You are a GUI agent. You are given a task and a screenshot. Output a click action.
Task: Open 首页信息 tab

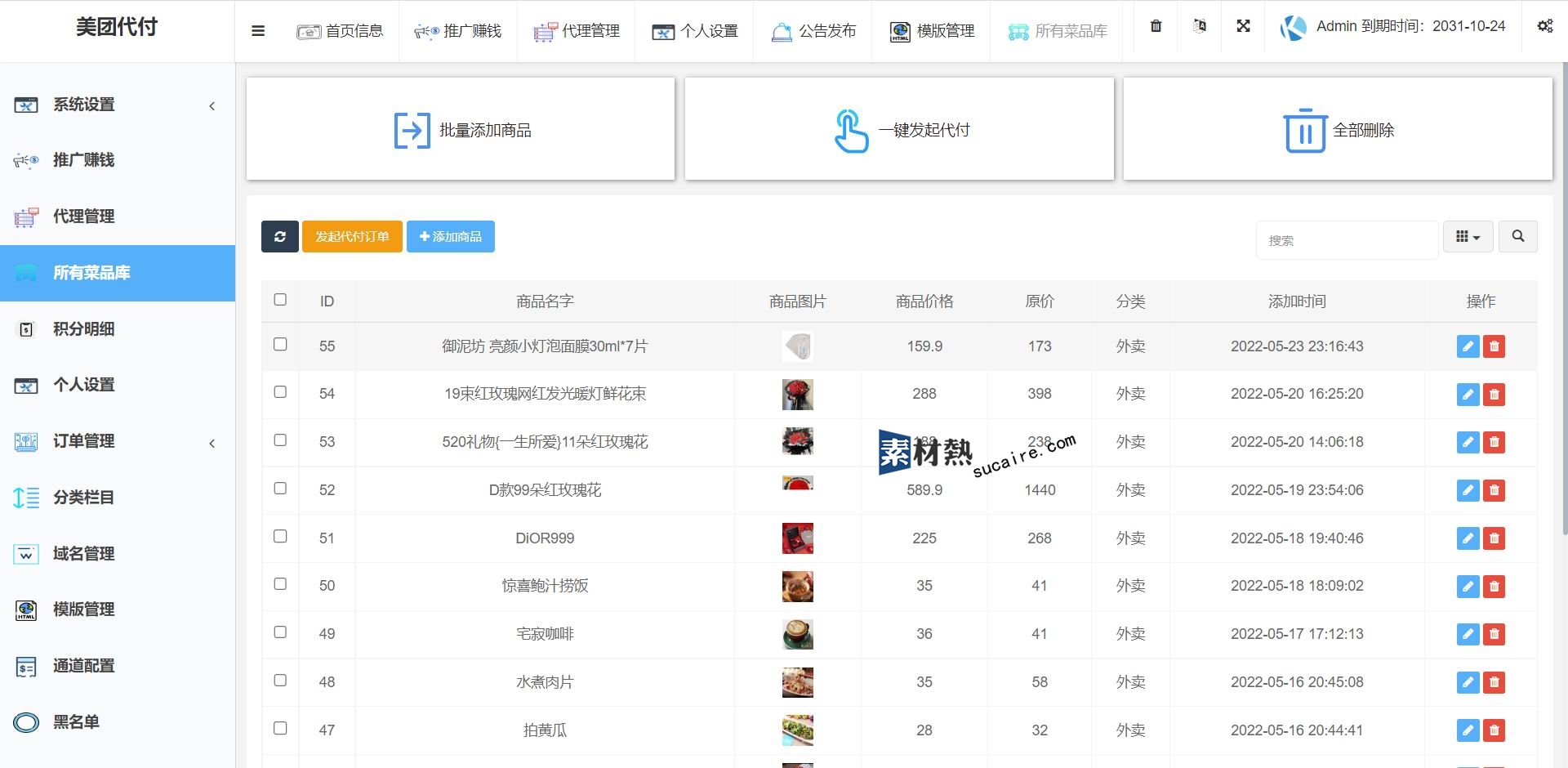pyautogui.click(x=340, y=31)
